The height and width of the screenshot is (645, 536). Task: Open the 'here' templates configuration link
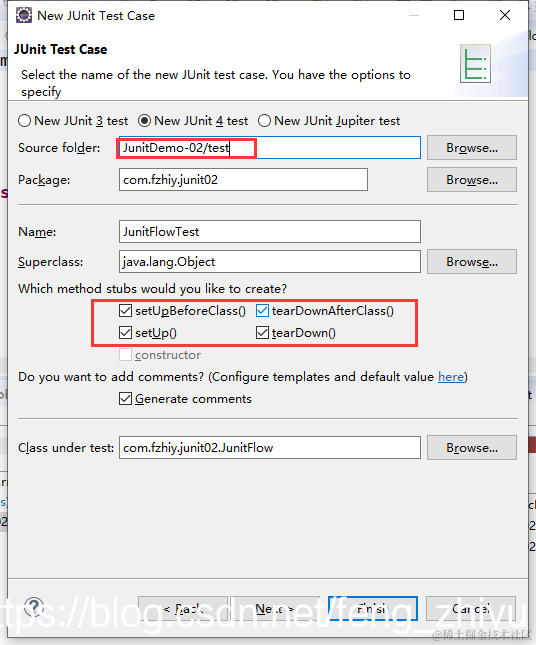[451, 377]
